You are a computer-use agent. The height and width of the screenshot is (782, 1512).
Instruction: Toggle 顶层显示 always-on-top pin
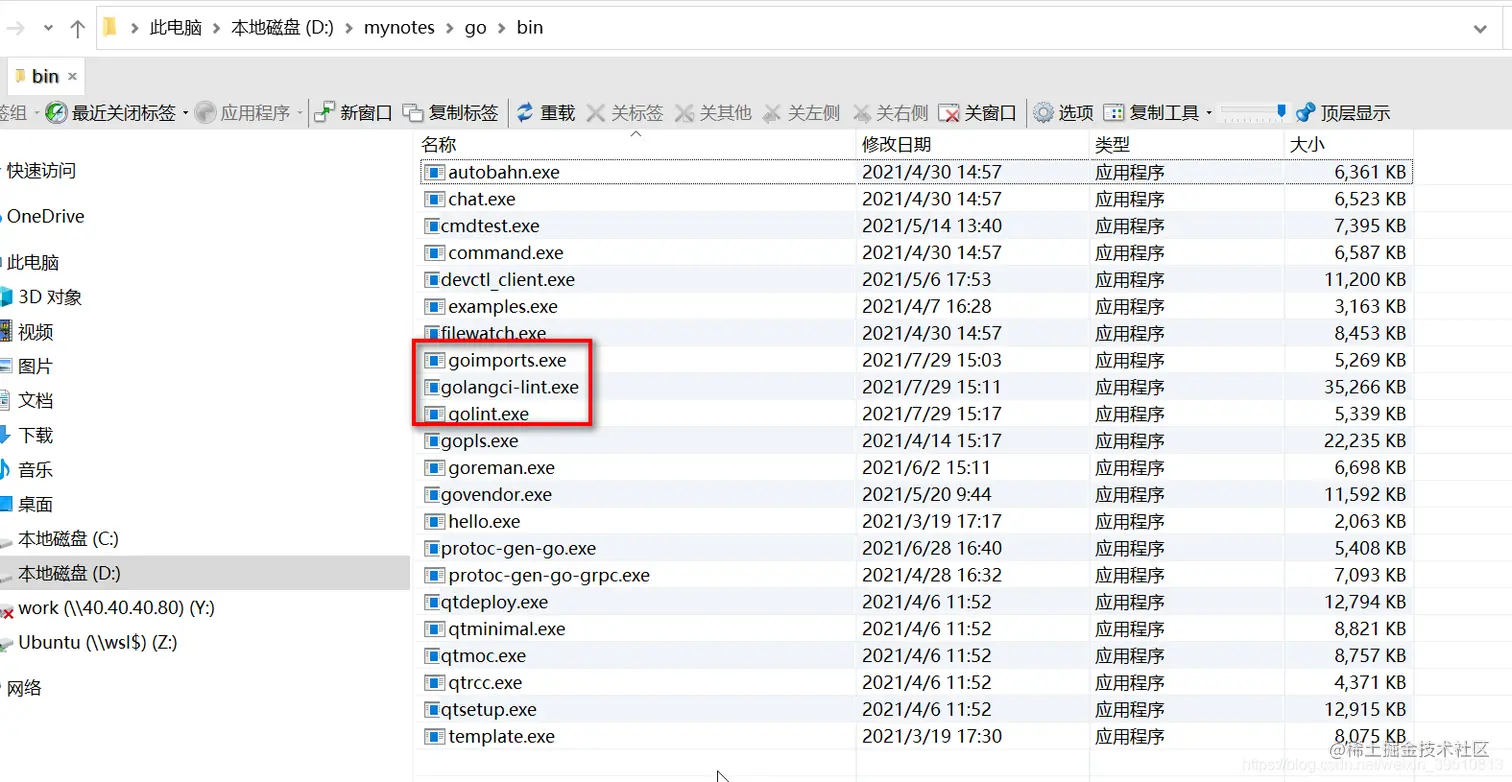1343,113
